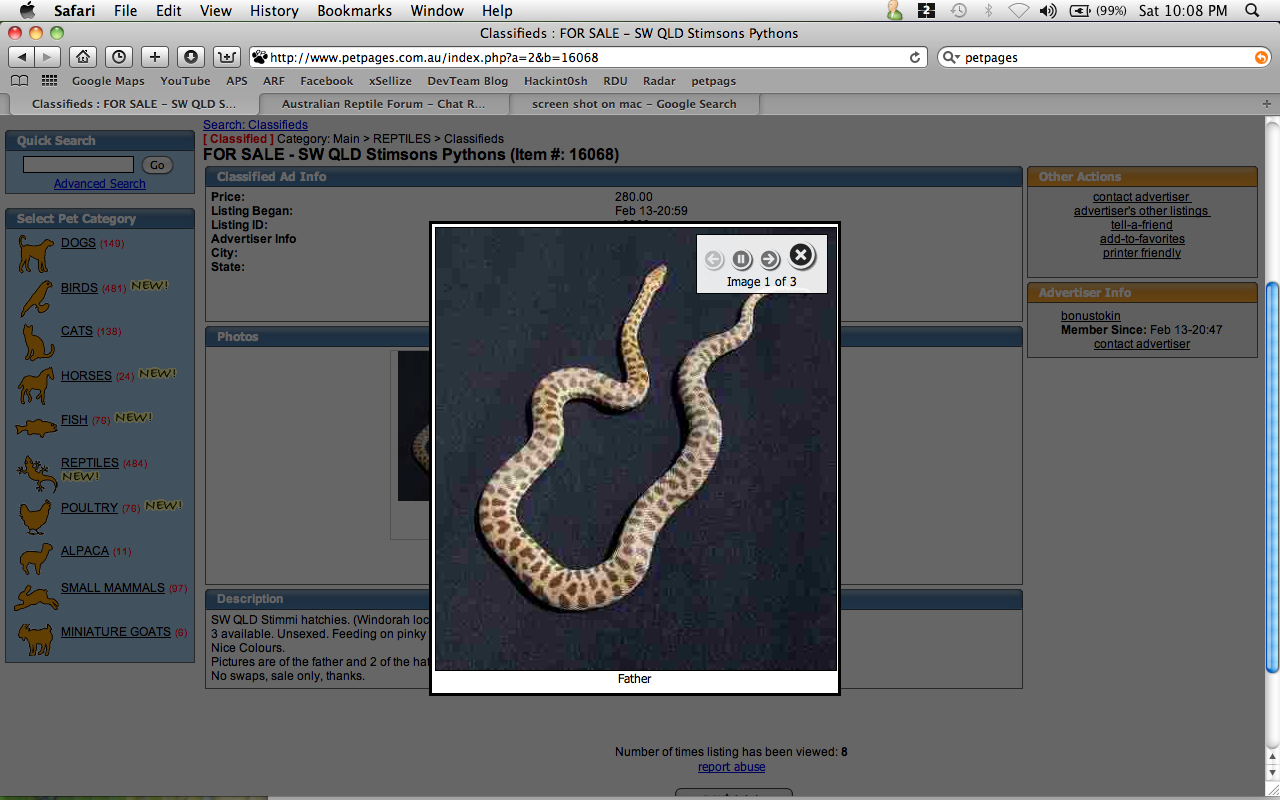
Task: Click the MINIATURE GOATS icon
Action: click(x=35, y=640)
